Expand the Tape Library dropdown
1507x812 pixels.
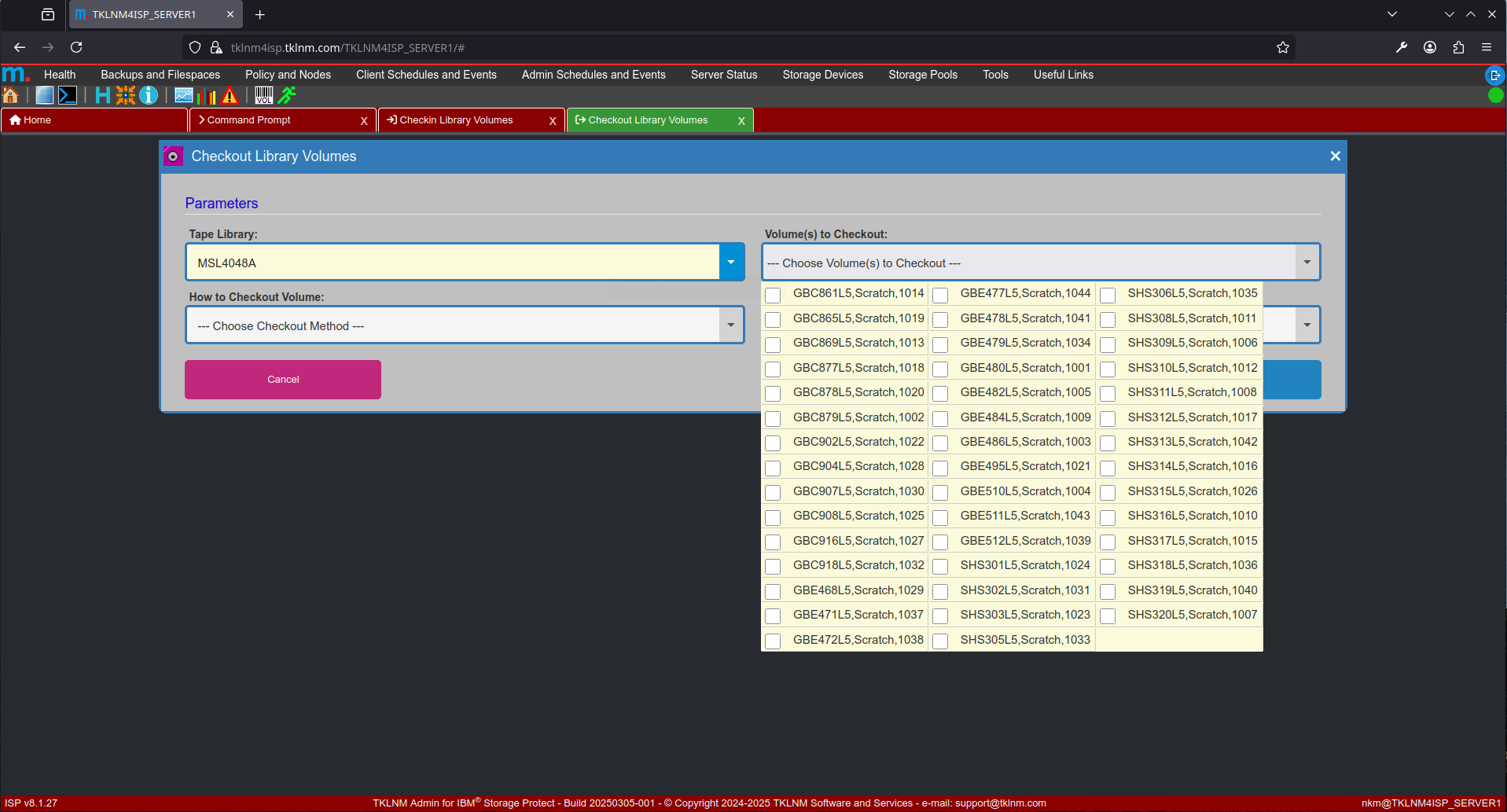pyautogui.click(x=731, y=263)
